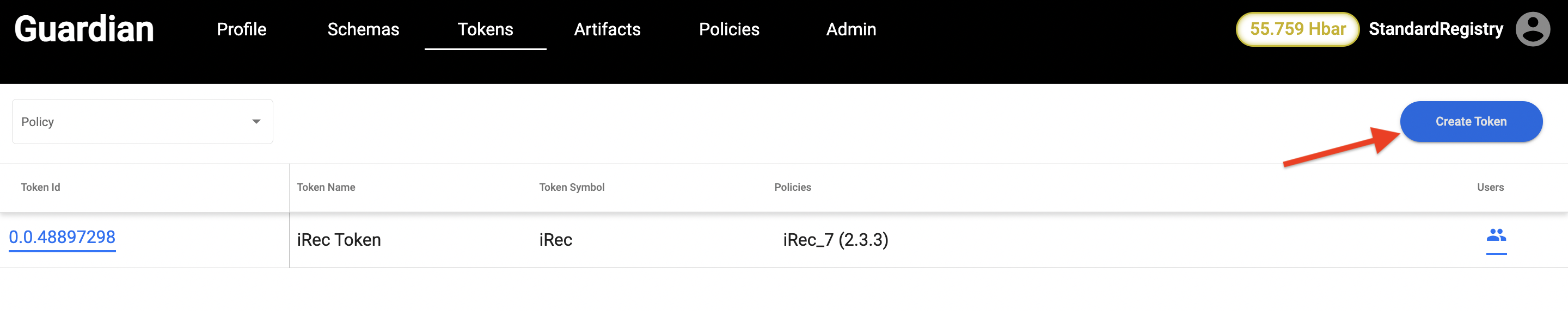Navigate to the Policies tab

point(728,29)
